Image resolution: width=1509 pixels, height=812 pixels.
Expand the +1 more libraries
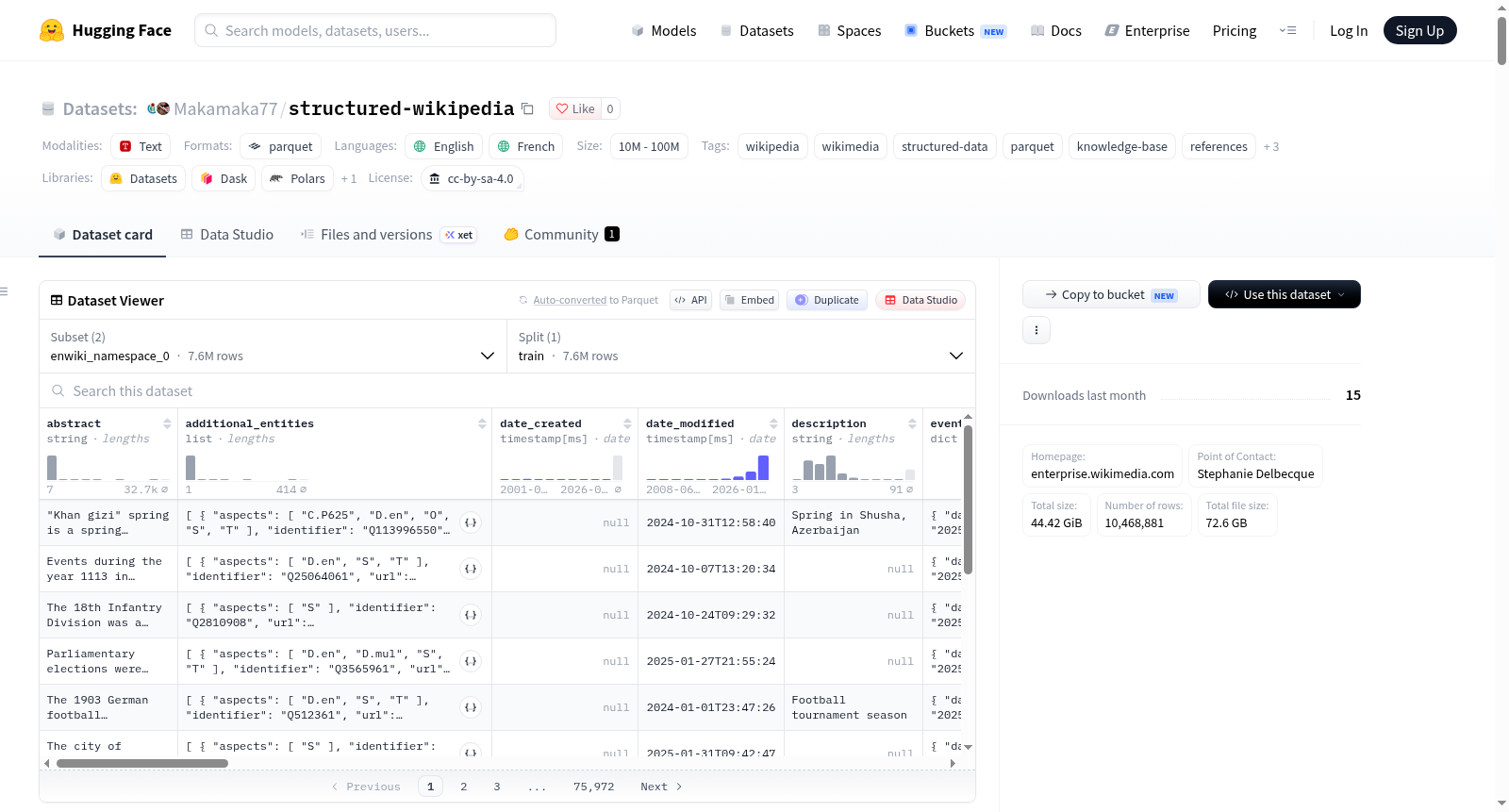pyautogui.click(x=349, y=179)
